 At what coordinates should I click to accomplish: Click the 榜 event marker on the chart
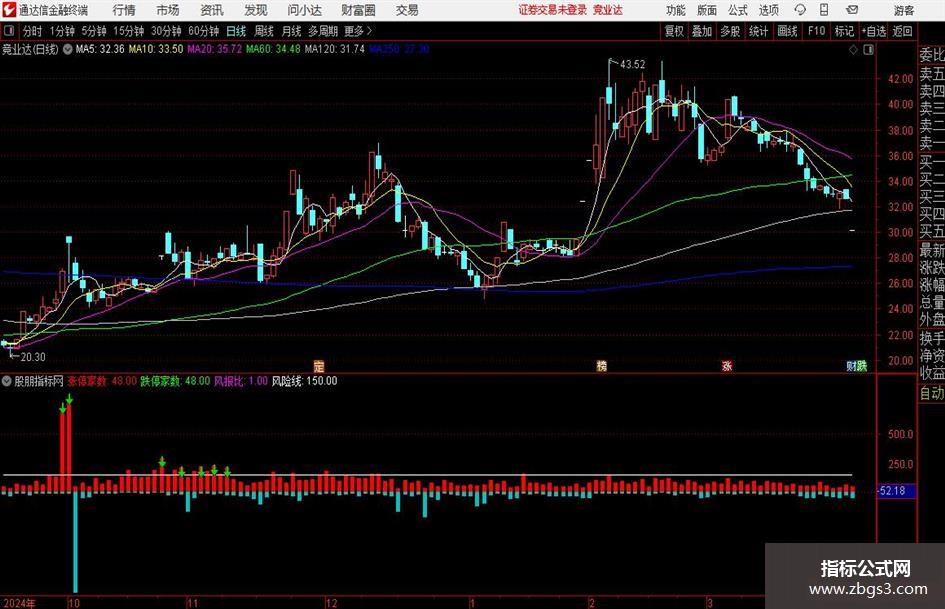pos(601,366)
